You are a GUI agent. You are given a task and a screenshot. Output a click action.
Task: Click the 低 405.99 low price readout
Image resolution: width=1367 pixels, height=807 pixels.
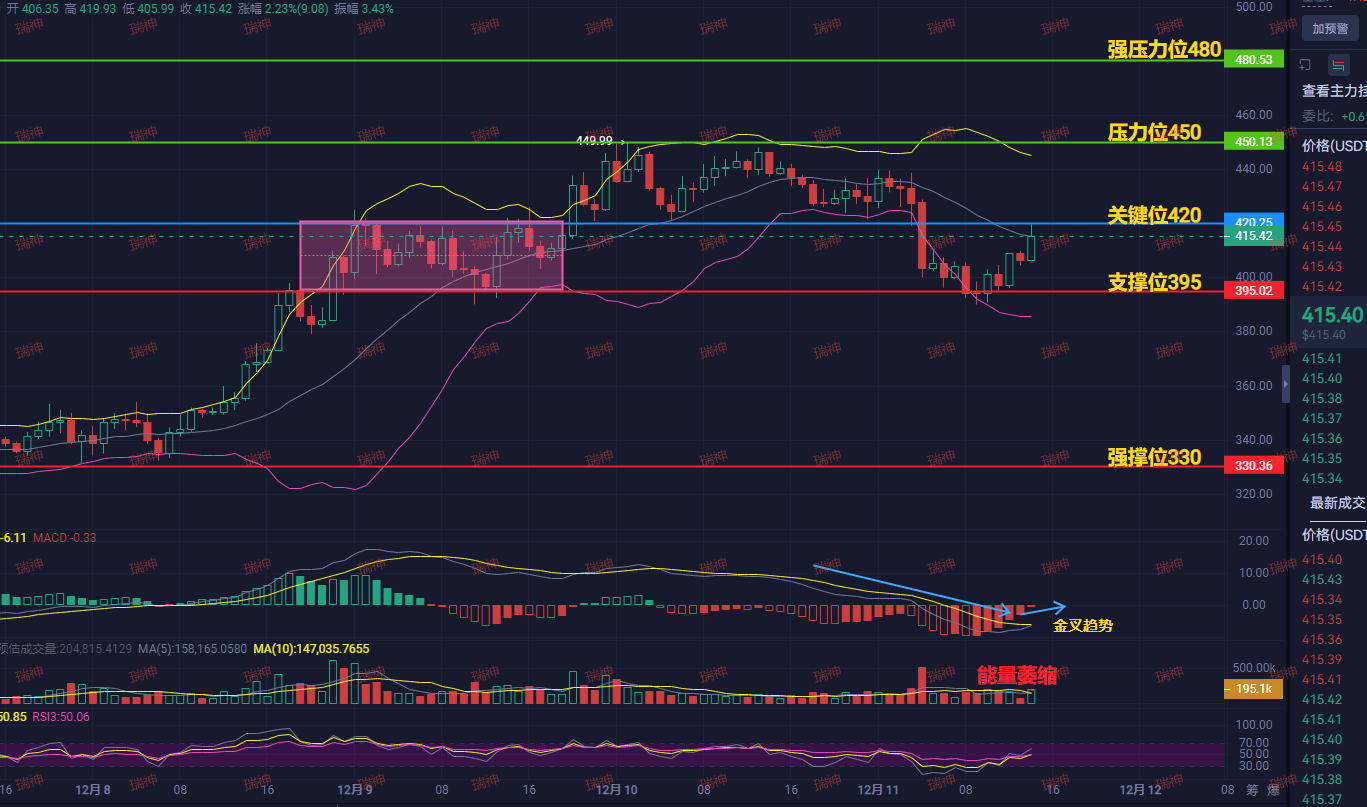[x=148, y=8]
